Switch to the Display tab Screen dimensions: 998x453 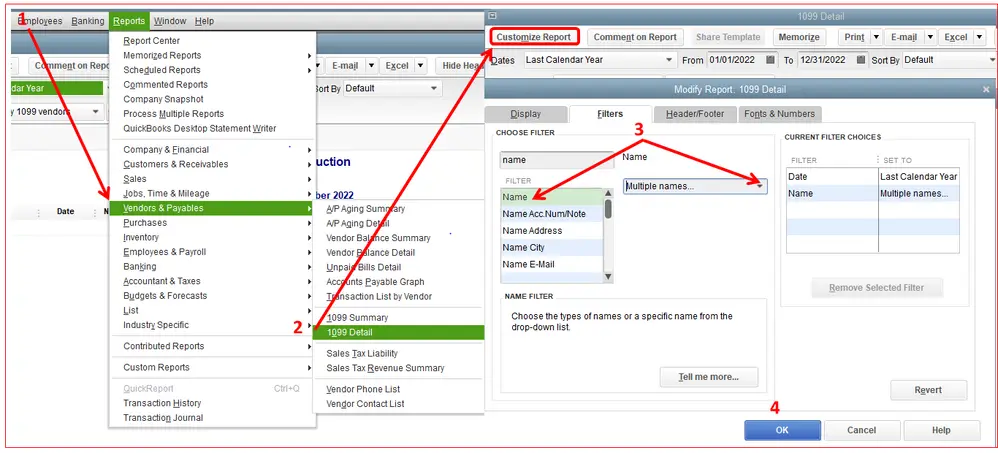click(525, 114)
